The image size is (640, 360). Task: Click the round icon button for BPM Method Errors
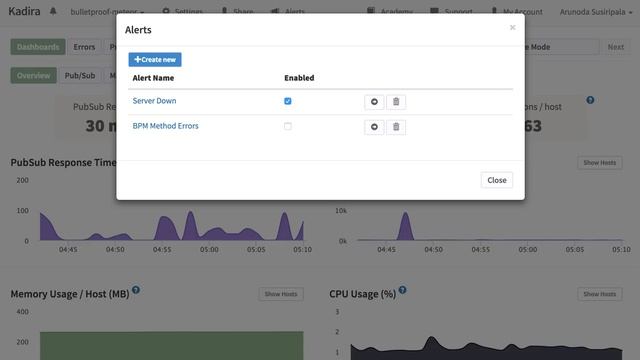click(374, 127)
